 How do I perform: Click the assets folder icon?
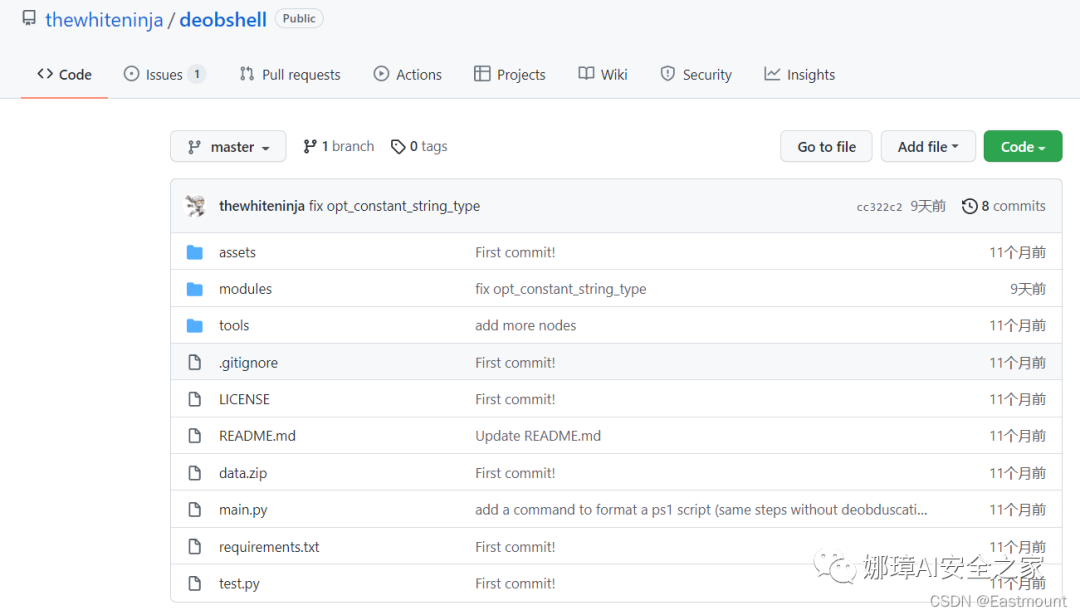(195, 253)
